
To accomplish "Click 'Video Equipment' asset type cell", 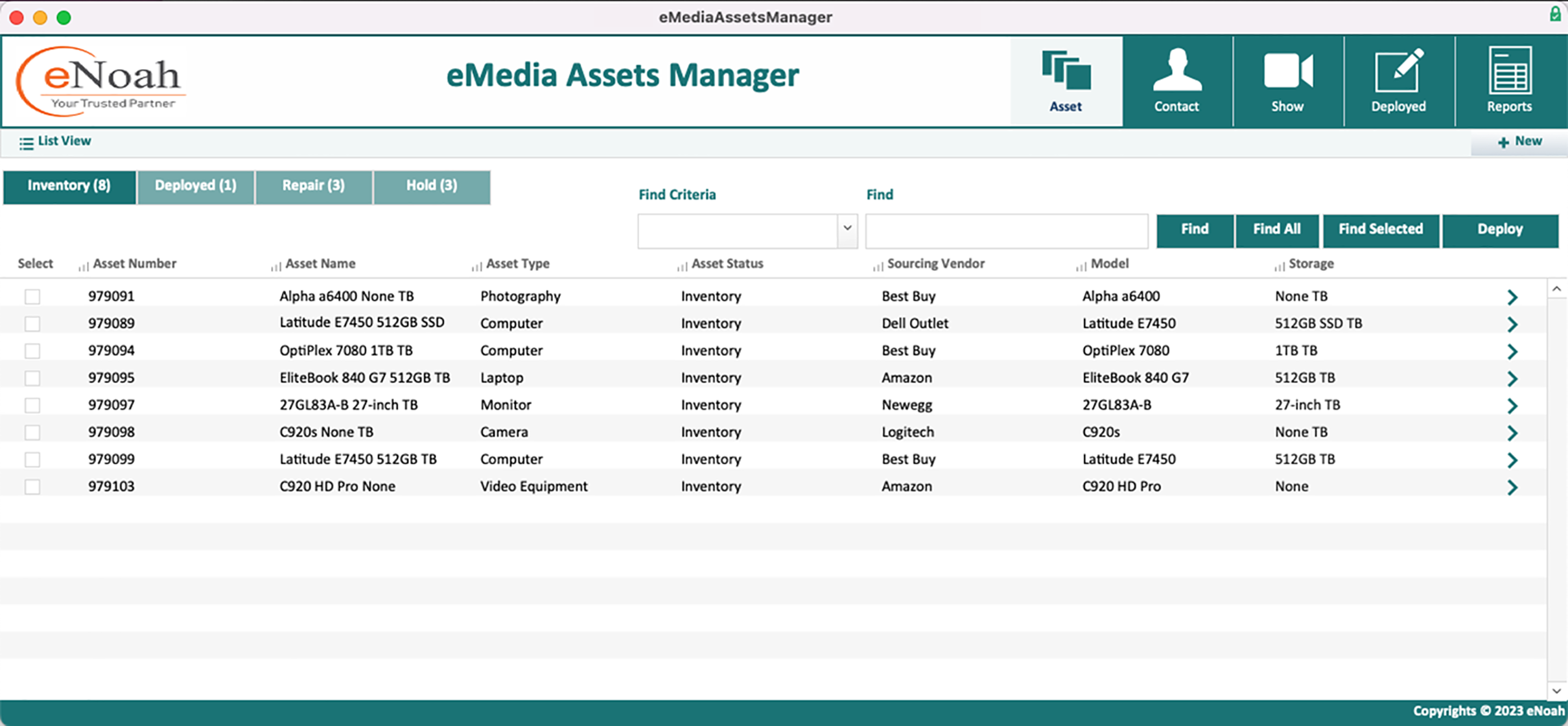I will tap(534, 487).
